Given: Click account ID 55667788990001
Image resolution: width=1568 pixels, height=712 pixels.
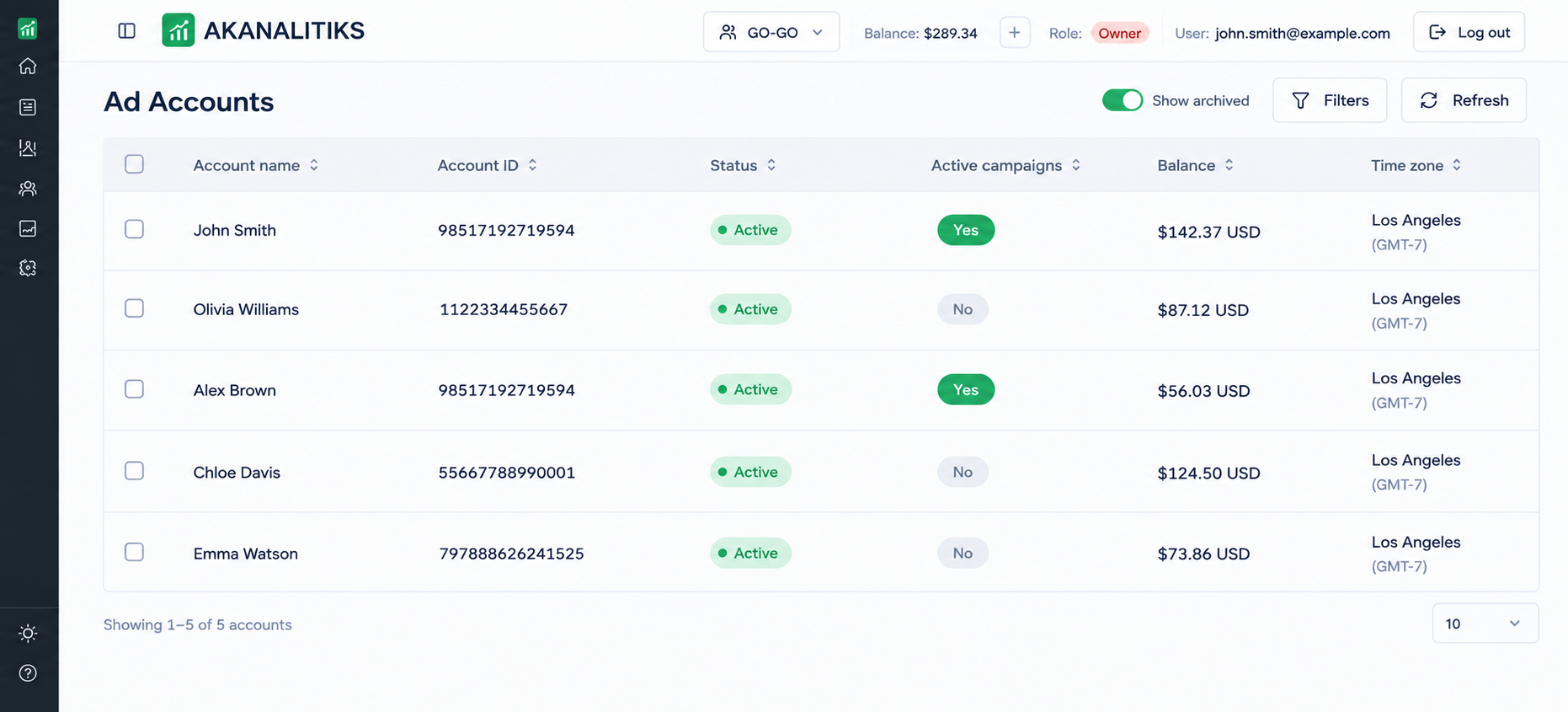Looking at the screenshot, I should click(507, 473).
